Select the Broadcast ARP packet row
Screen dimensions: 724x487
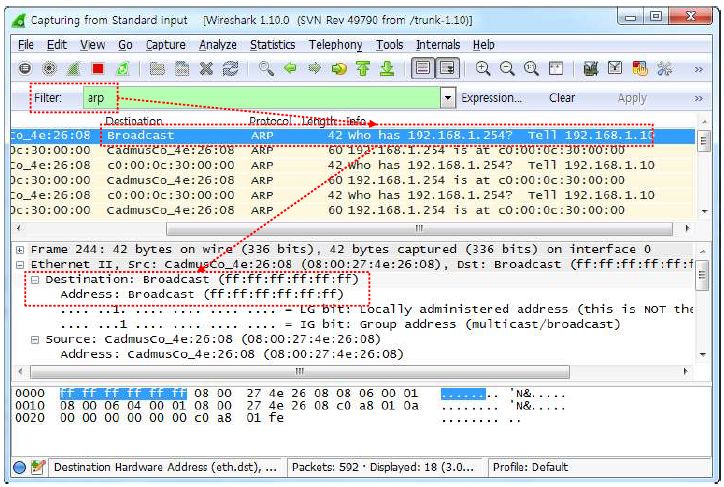tap(353, 135)
